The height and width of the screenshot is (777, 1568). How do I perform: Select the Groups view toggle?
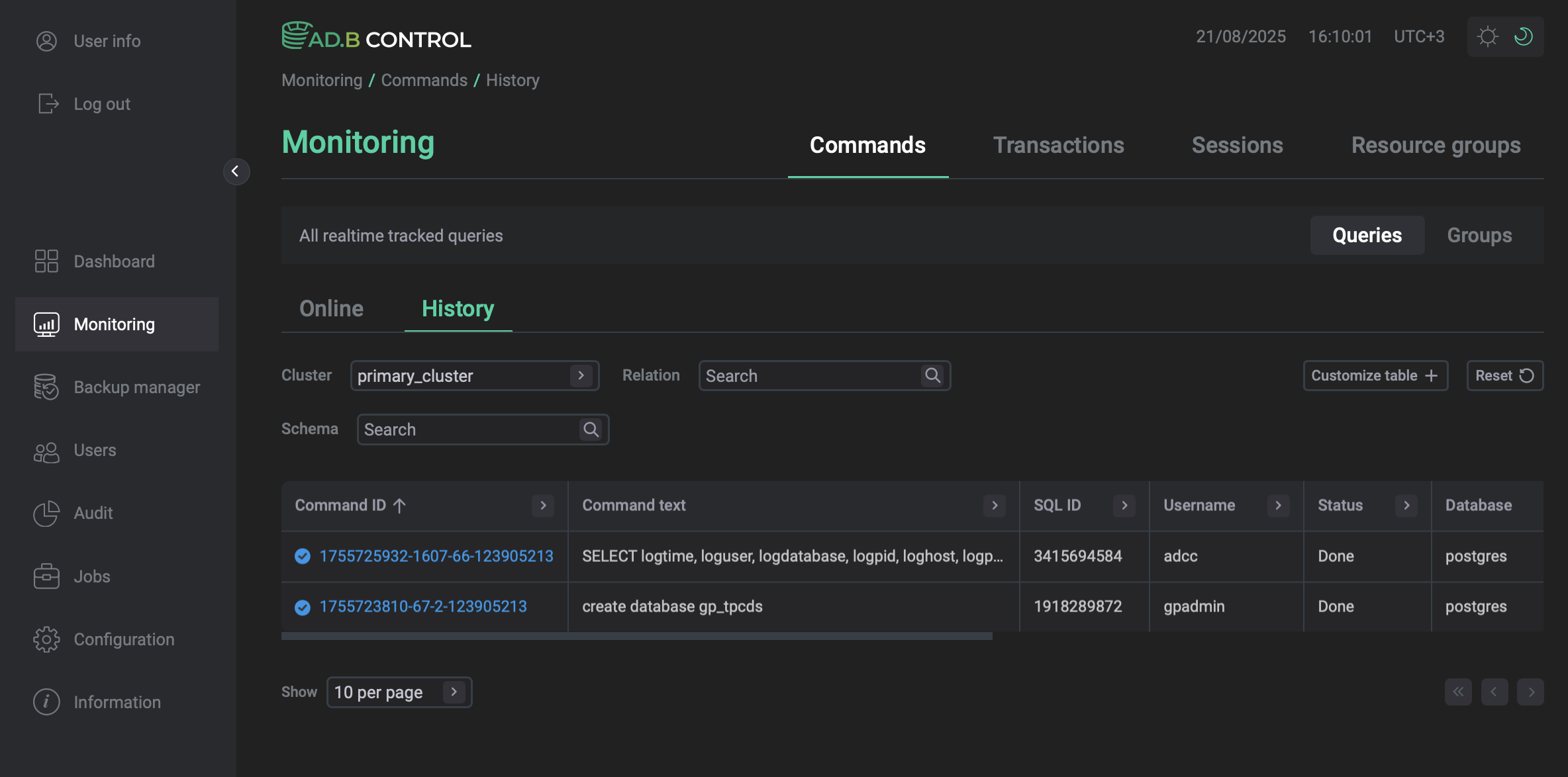pos(1479,235)
